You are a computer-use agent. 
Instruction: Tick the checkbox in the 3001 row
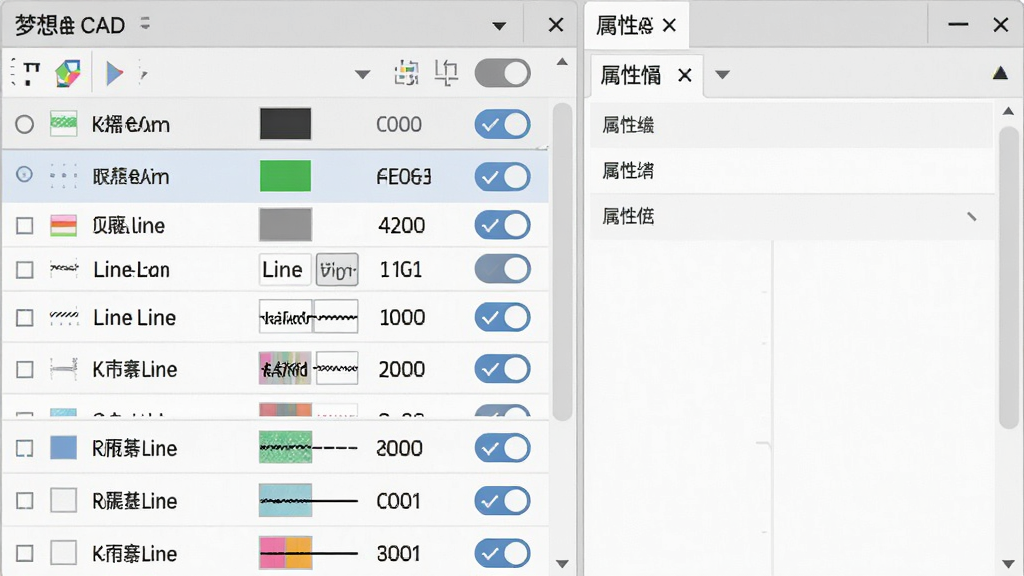pos(24,553)
